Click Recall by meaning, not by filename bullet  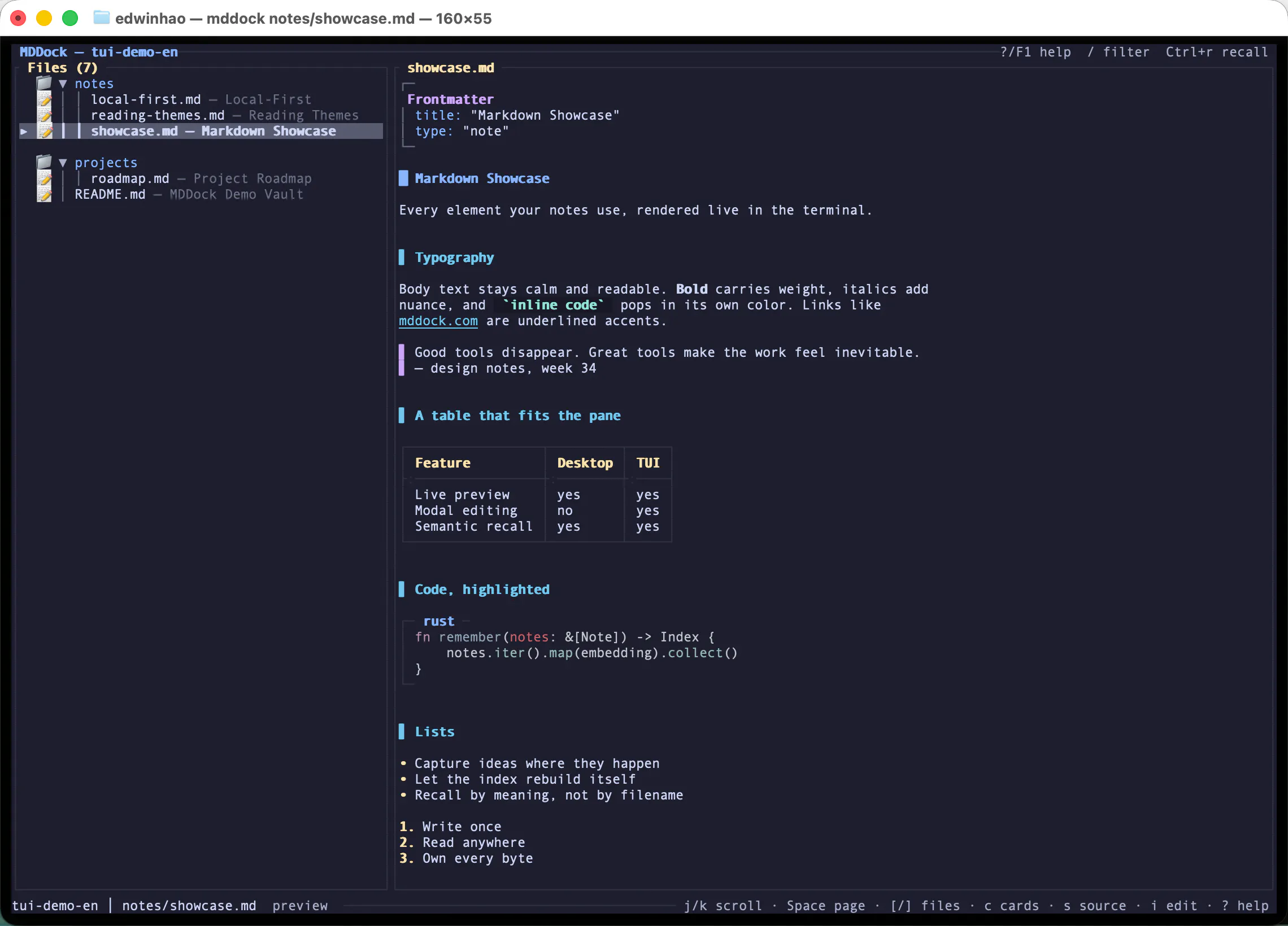click(x=541, y=795)
